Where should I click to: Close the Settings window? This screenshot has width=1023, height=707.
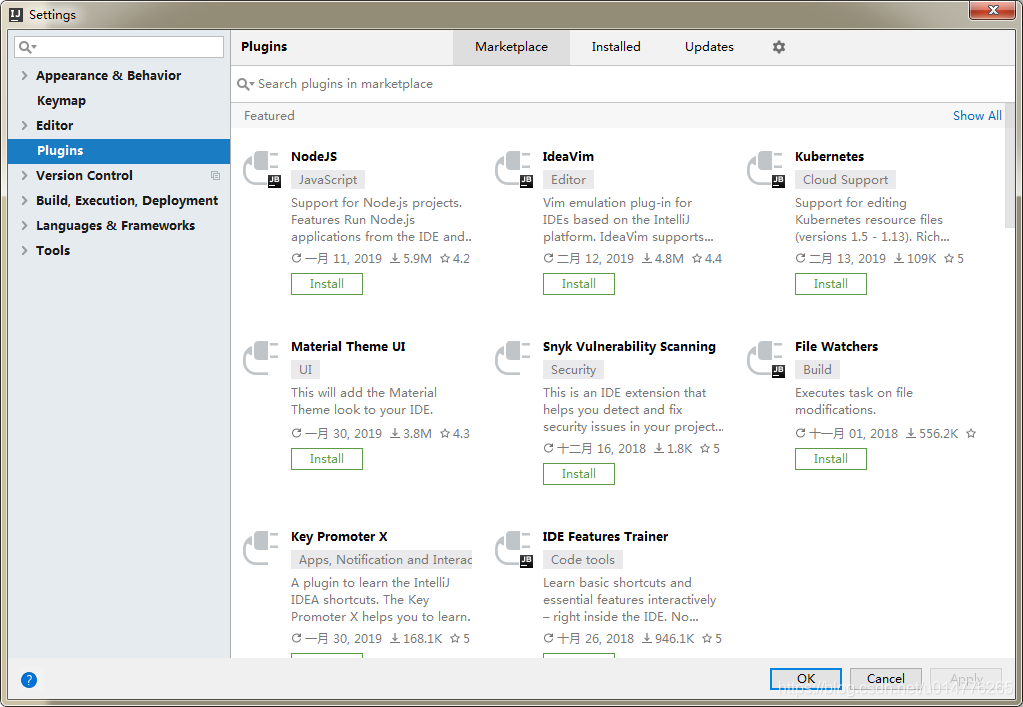(992, 10)
